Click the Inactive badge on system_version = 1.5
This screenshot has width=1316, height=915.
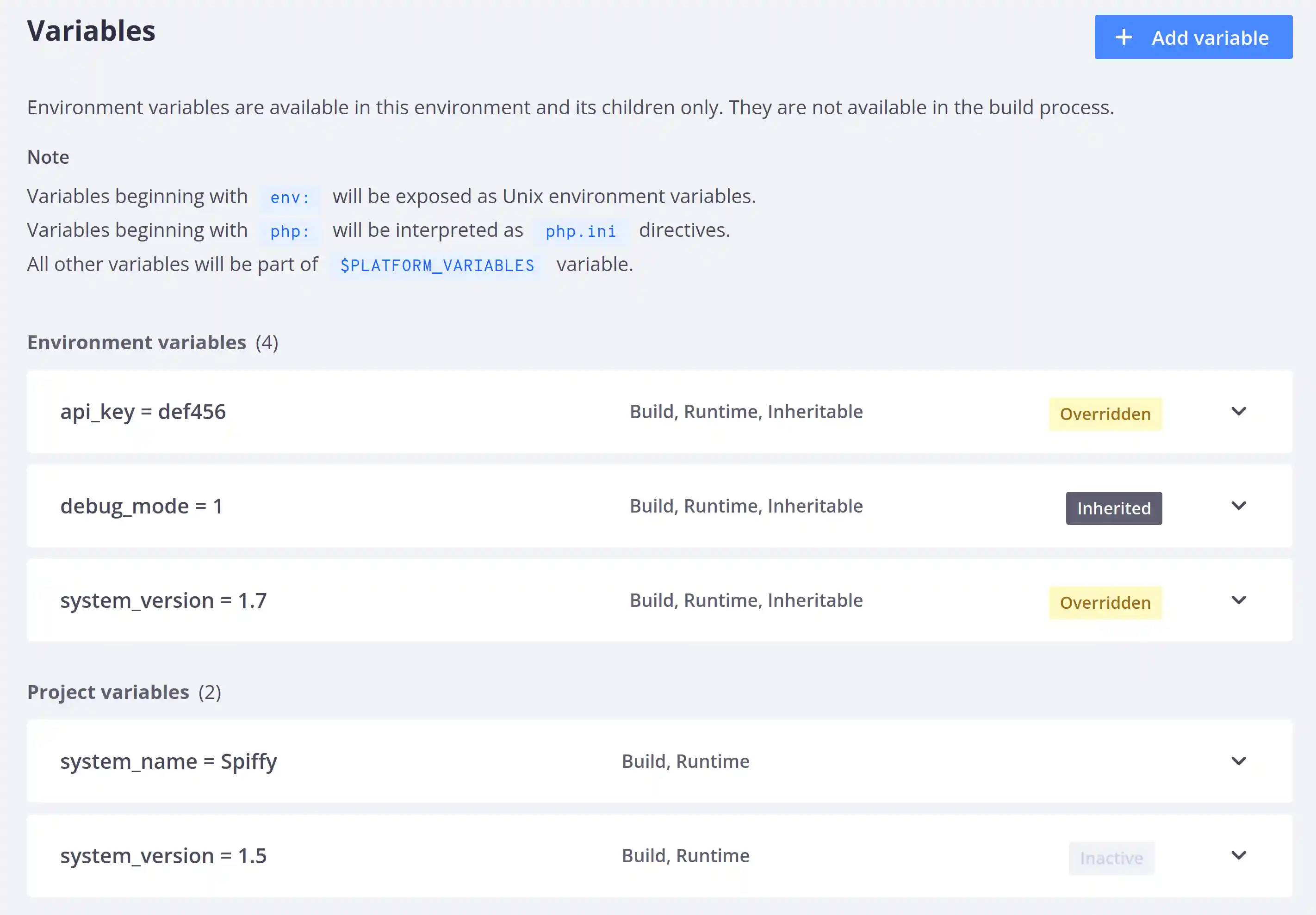(1111, 858)
